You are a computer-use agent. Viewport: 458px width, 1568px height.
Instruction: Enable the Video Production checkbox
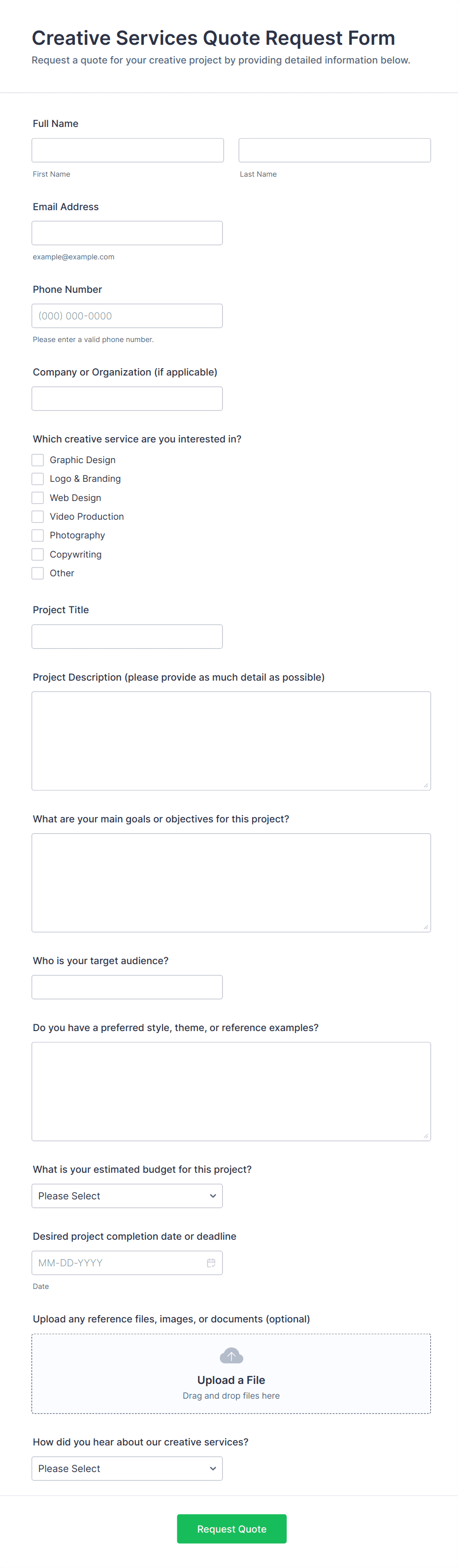point(38,517)
